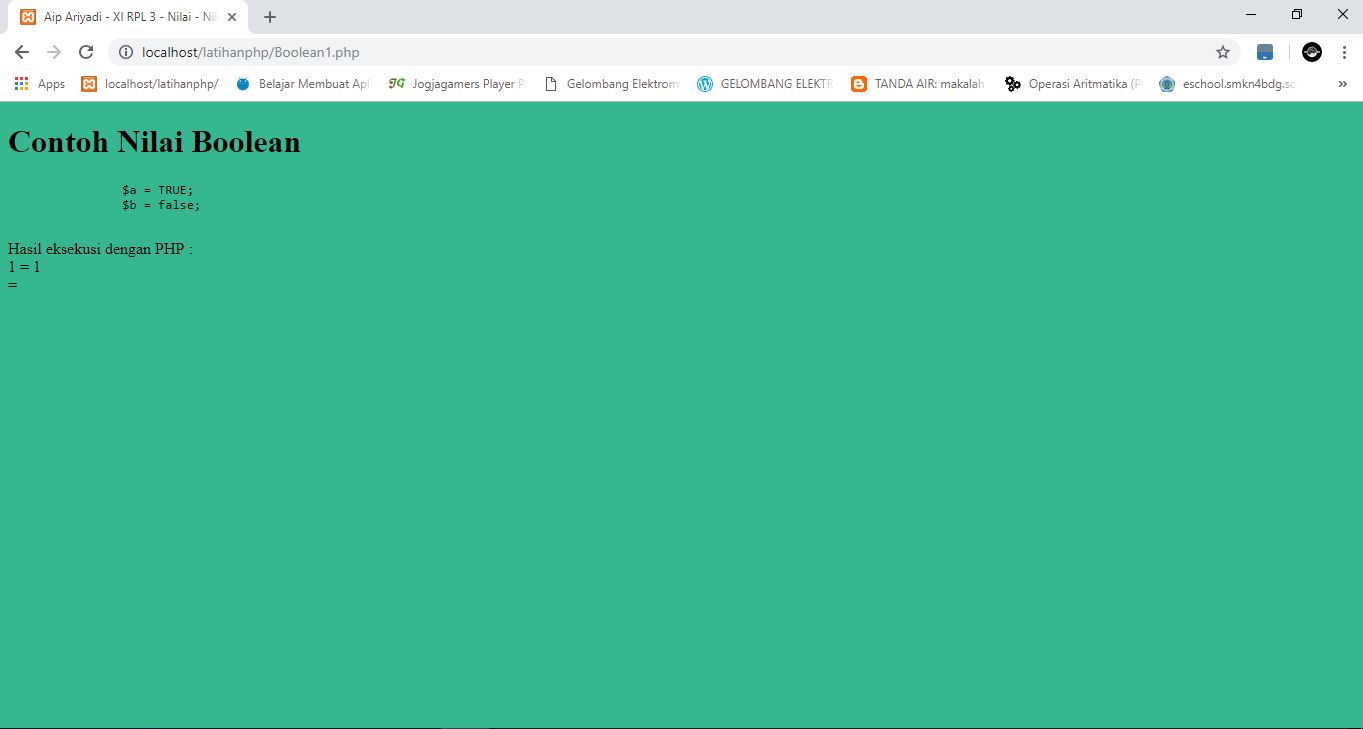The width and height of the screenshot is (1363, 729).
Task: Toggle the bookmark star for this page
Action: coord(1223,51)
